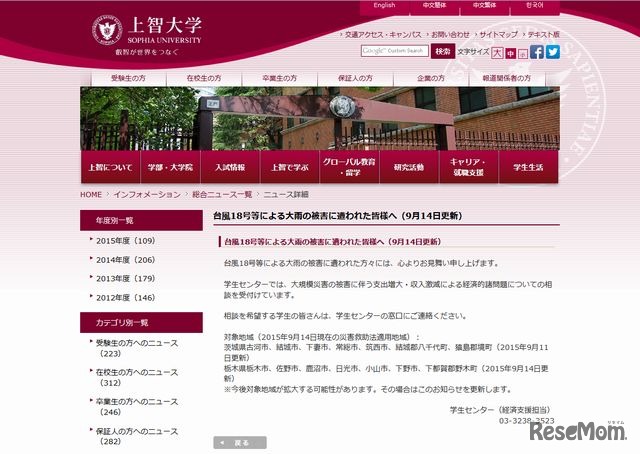The height and width of the screenshot is (454, 640).
Task: Go to インフォメーション breadcrumb
Action: [x=147, y=195]
